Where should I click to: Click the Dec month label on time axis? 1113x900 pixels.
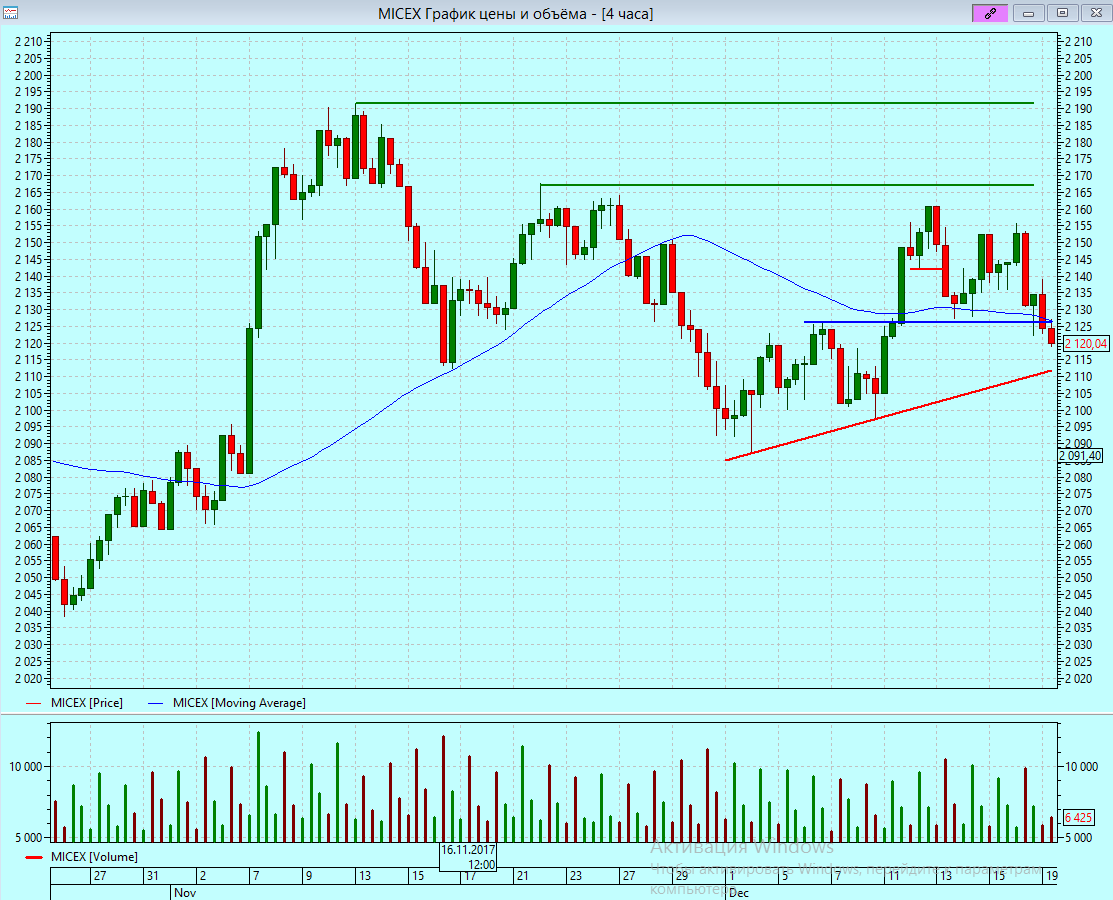pyautogui.click(x=739, y=893)
